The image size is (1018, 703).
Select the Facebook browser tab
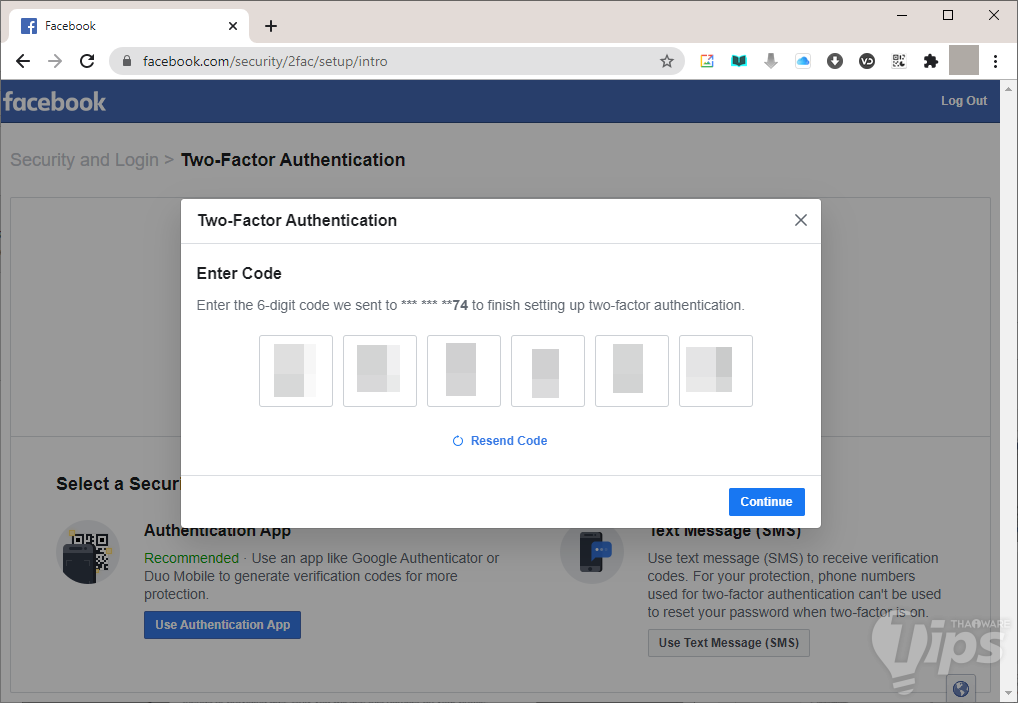click(x=129, y=26)
